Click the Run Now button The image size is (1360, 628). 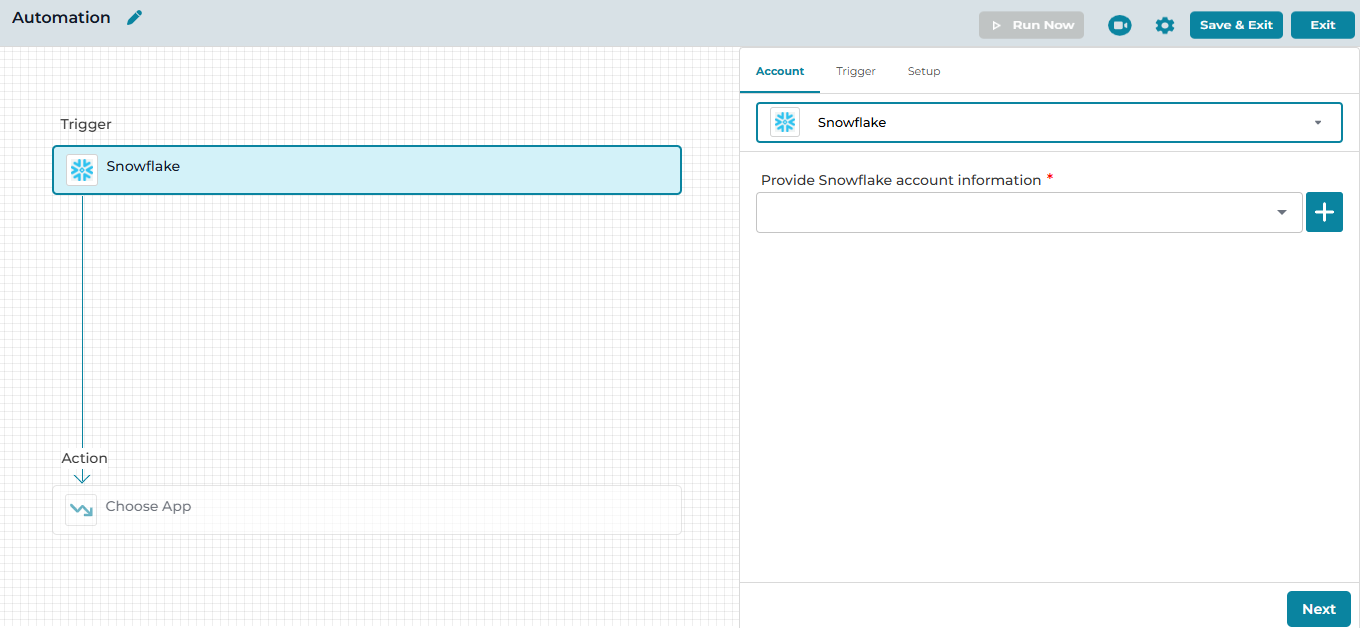[x=1031, y=25]
